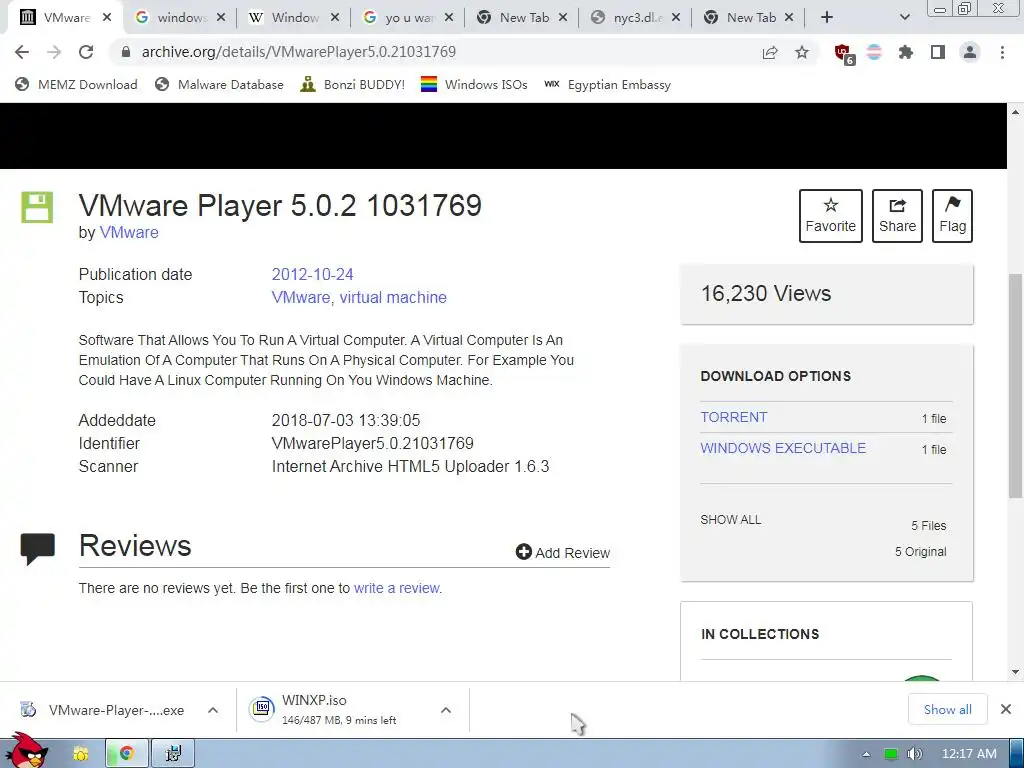This screenshot has width=1024, height=768.
Task: Open the share page icon in address bar
Action: click(770, 52)
